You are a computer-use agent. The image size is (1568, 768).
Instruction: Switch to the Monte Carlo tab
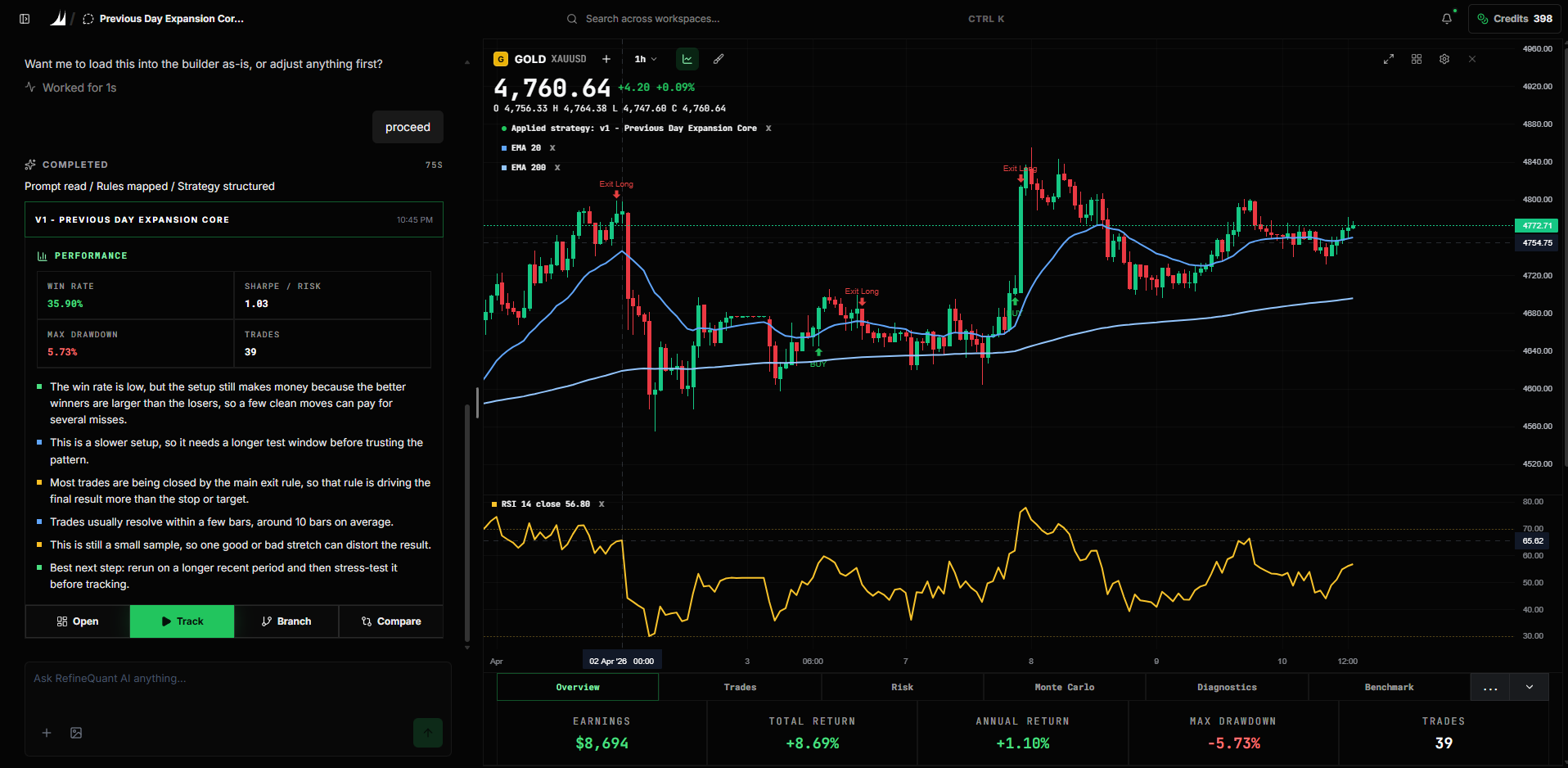1064,687
